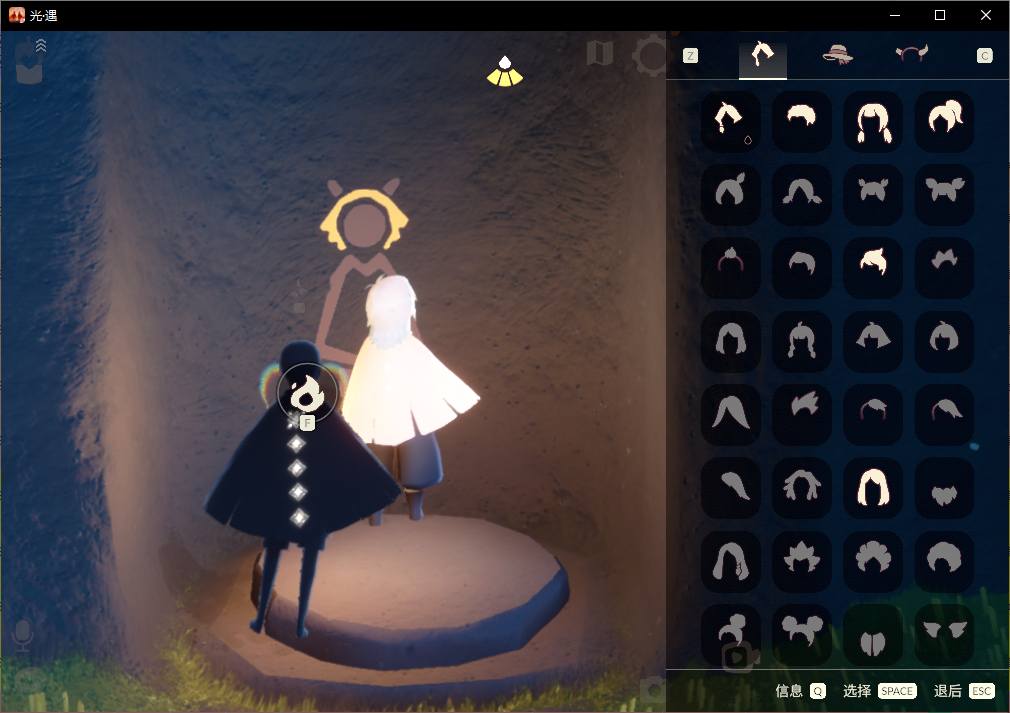Open the hat accessories tab
Viewport: 1010px width, 713px height.
[x=837, y=55]
